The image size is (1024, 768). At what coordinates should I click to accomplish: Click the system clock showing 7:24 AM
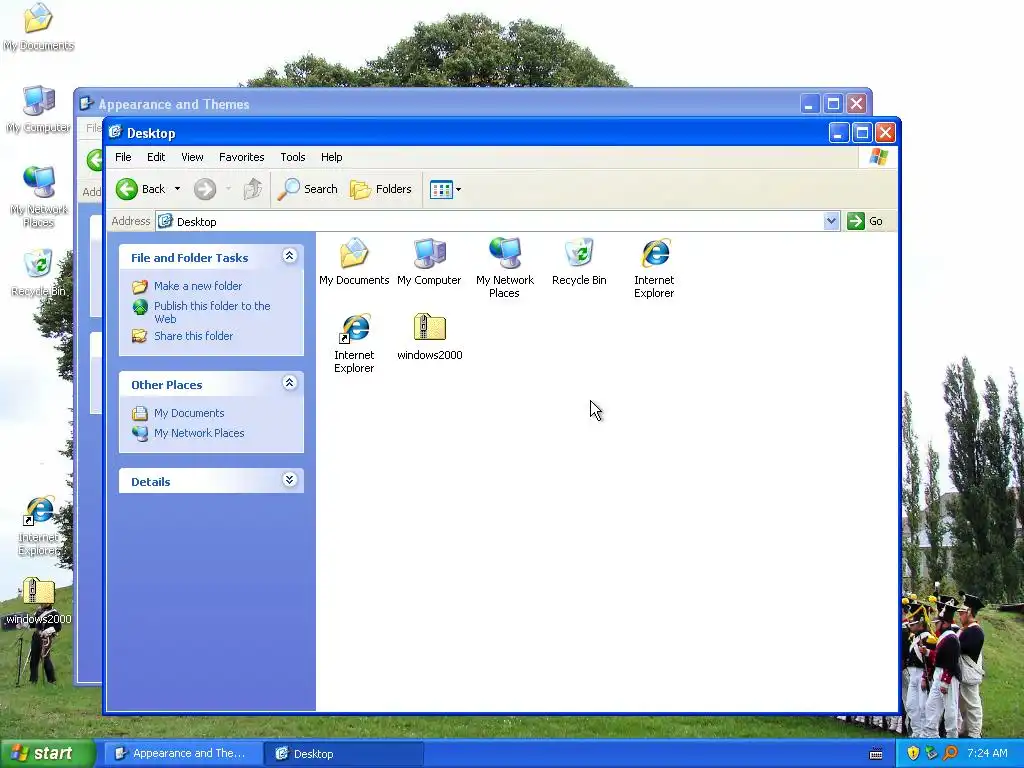pos(987,753)
